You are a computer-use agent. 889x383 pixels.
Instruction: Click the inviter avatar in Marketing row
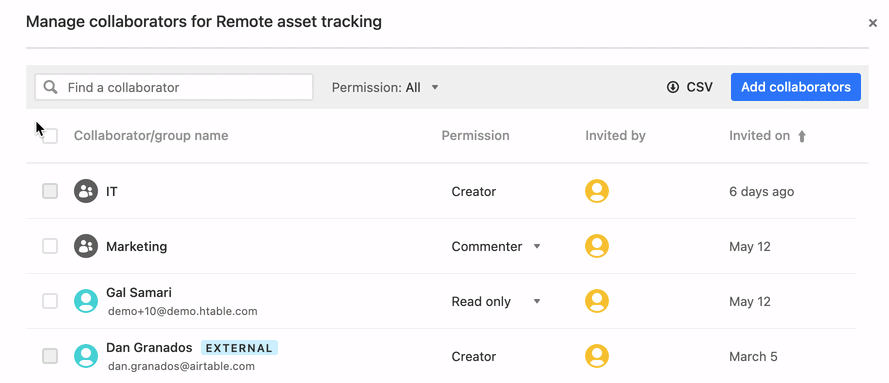tap(597, 246)
